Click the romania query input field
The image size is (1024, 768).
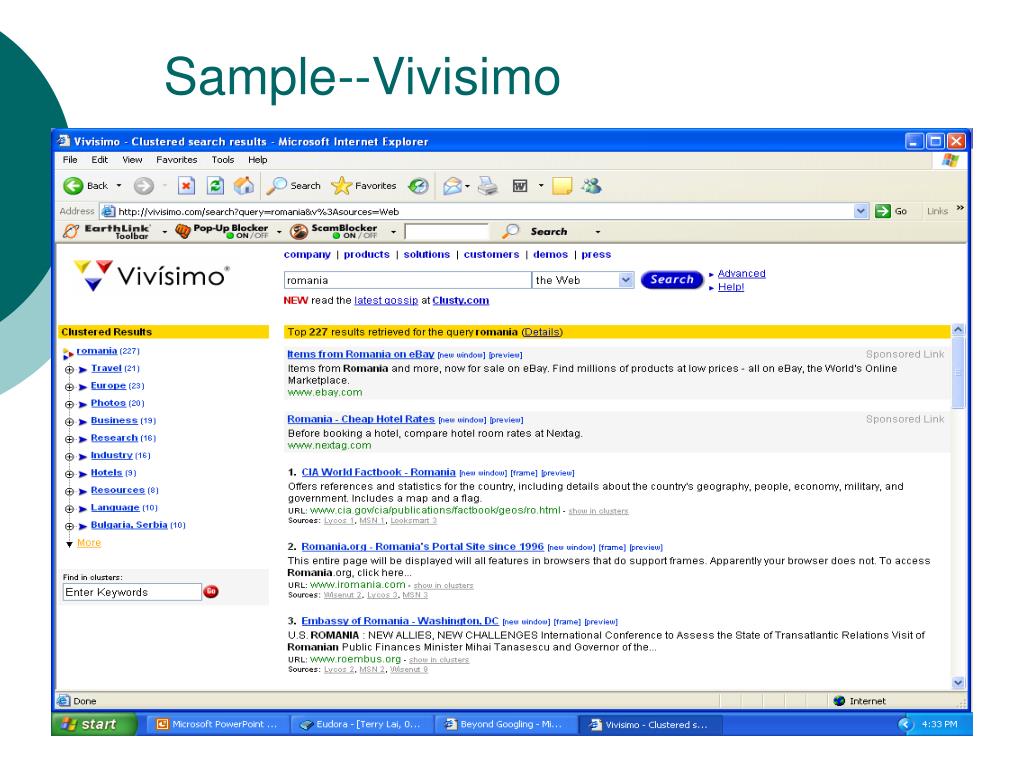[408, 280]
